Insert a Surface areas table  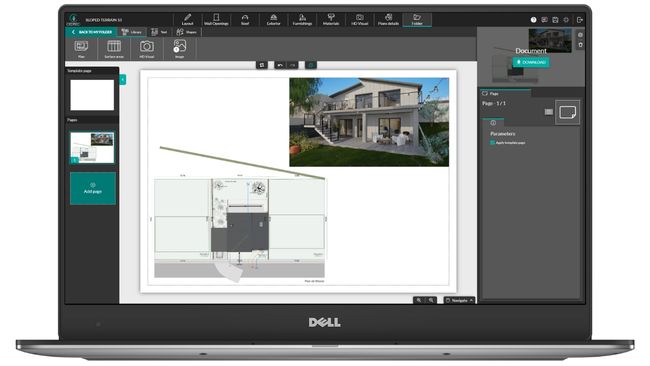114,49
